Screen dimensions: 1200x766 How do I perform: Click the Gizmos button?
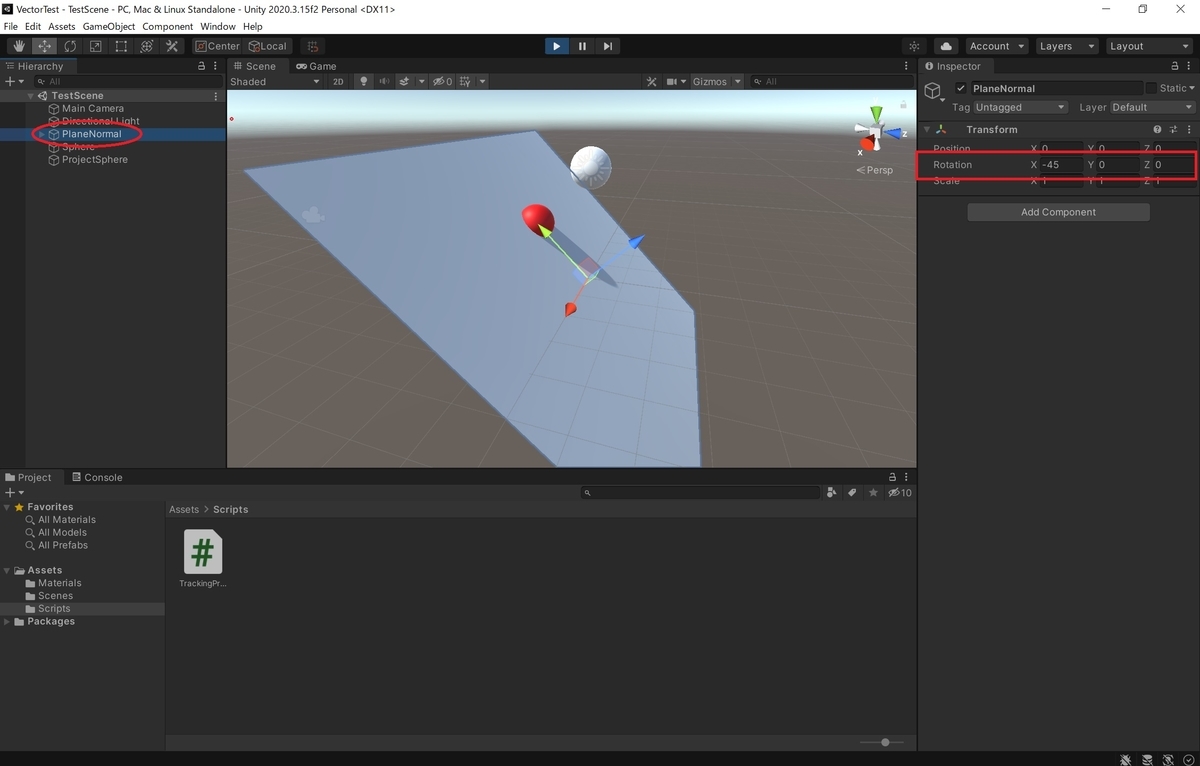pyautogui.click(x=710, y=81)
